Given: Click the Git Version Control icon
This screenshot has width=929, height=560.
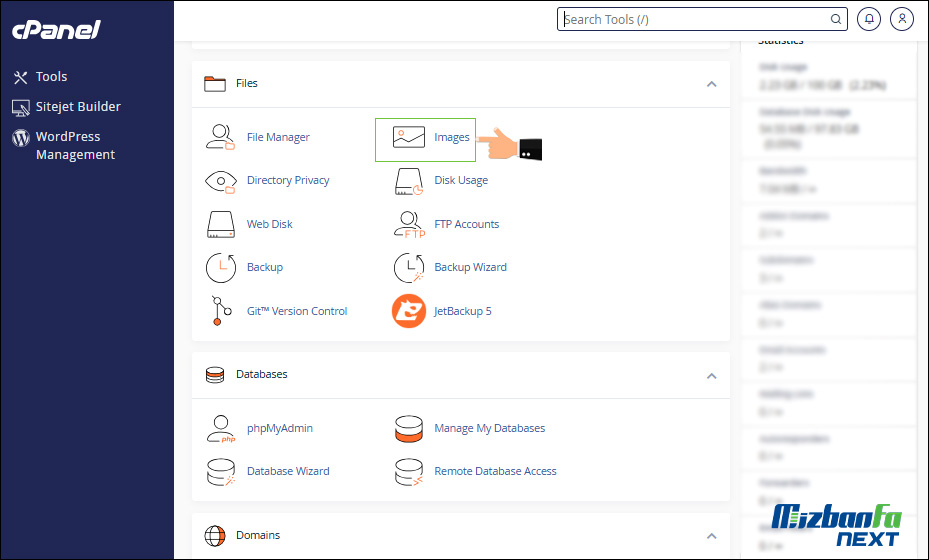Looking at the screenshot, I should (x=221, y=311).
